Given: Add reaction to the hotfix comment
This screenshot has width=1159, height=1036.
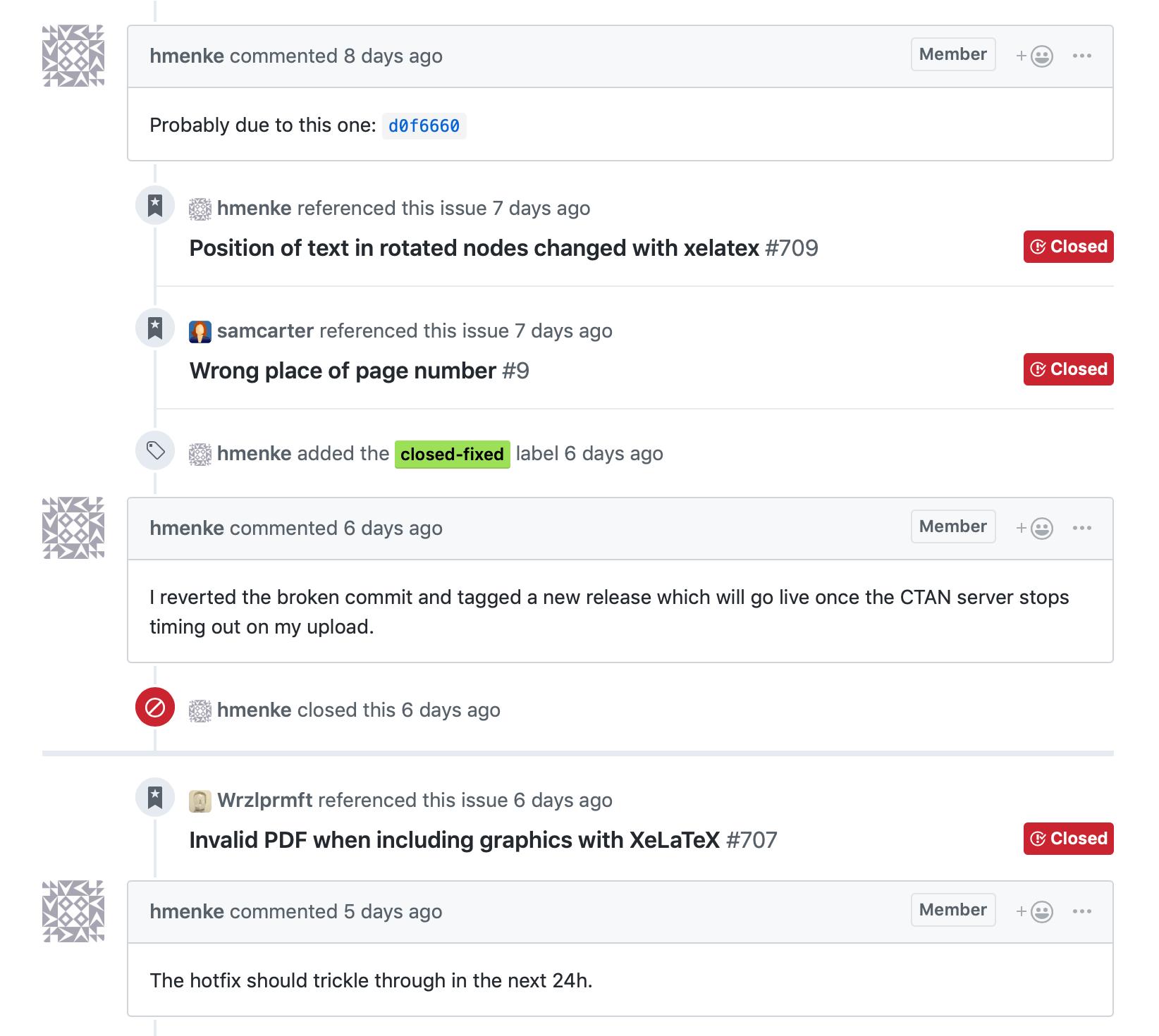Looking at the screenshot, I should tap(1034, 911).
